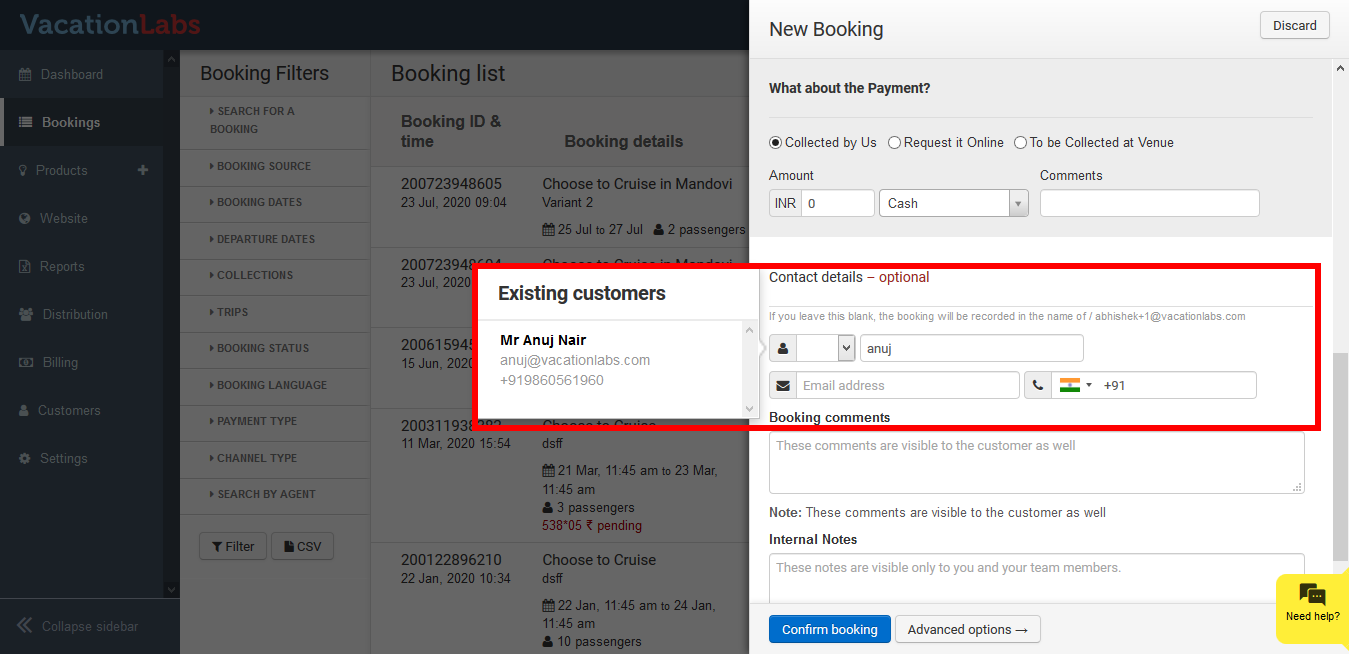Click the Distribution users icon
Viewport: 1349px width, 654px height.
26,315
